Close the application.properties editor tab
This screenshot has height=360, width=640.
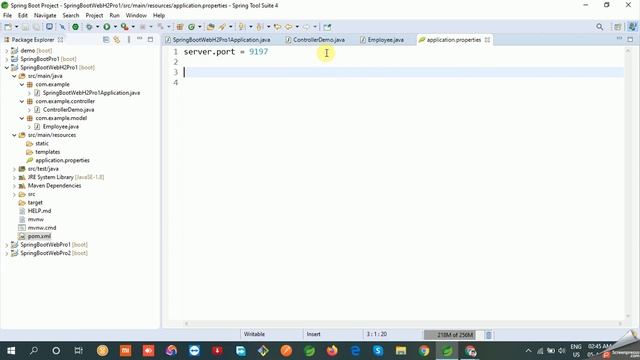[x=487, y=40]
